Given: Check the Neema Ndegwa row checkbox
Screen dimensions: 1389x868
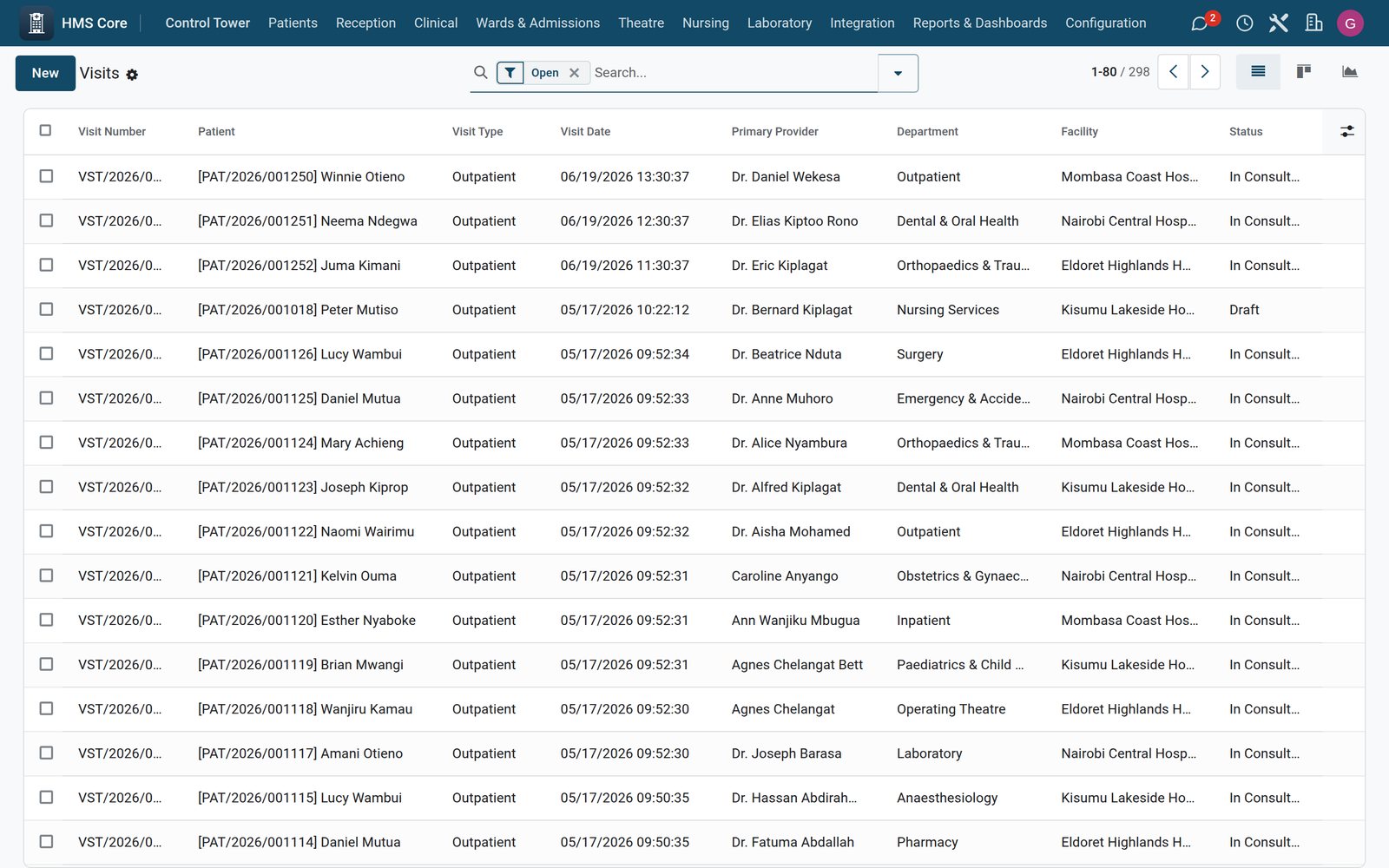Looking at the screenshot, I should [46, 220].
